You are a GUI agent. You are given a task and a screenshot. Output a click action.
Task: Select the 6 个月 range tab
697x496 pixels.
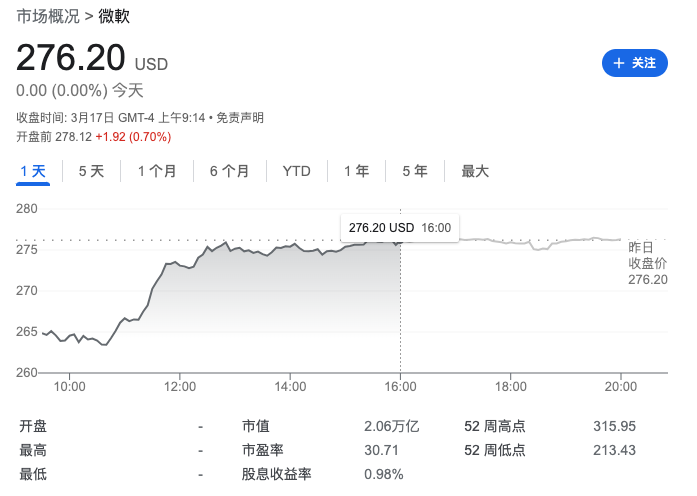coord(229,171)
